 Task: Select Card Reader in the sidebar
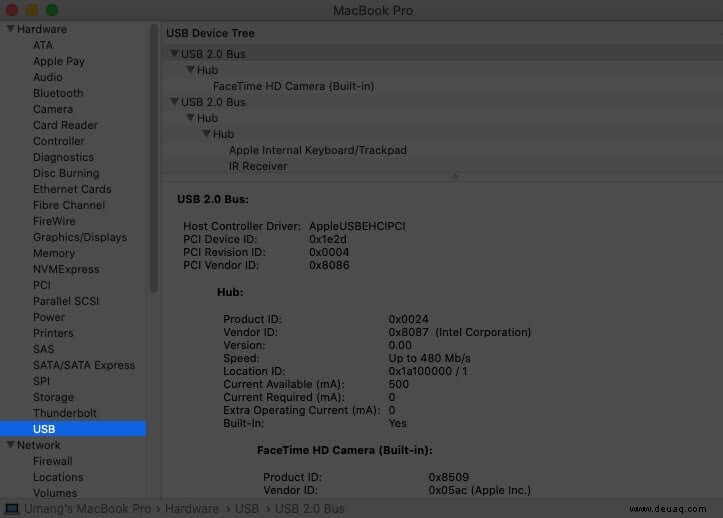point(65,125)
